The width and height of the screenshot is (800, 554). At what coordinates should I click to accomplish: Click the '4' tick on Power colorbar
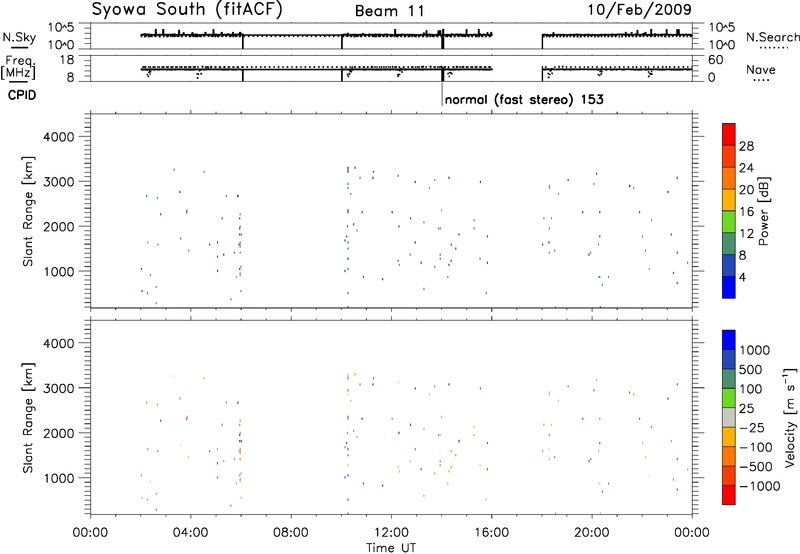point(742,277)
